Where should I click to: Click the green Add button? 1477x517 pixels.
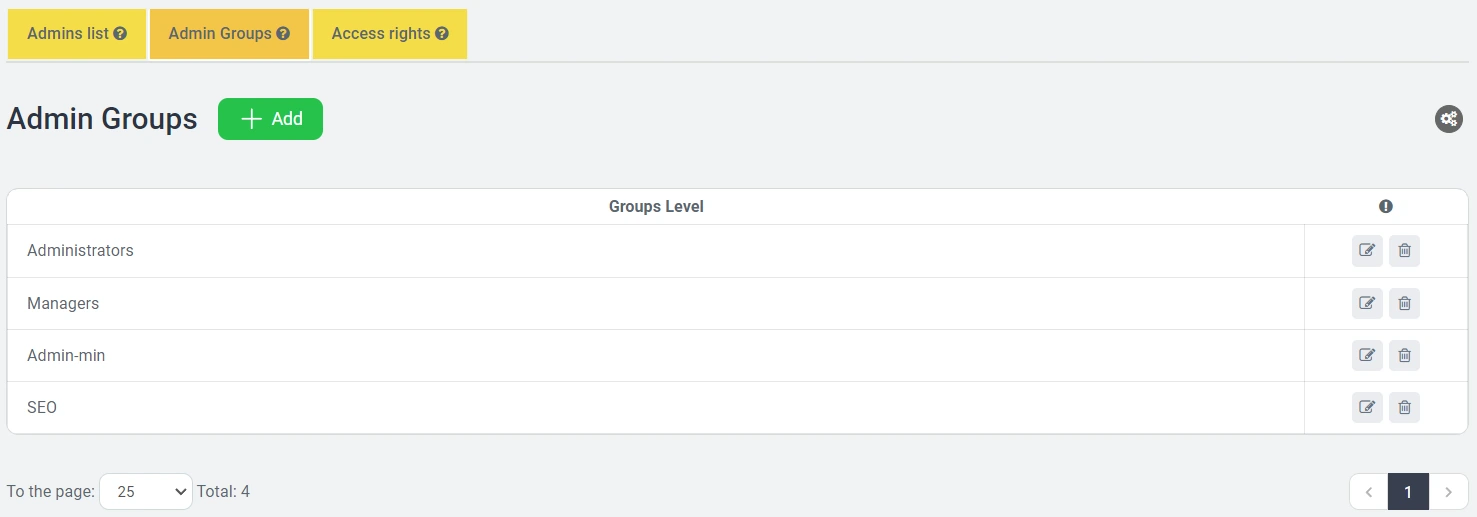tap(270, 119)
